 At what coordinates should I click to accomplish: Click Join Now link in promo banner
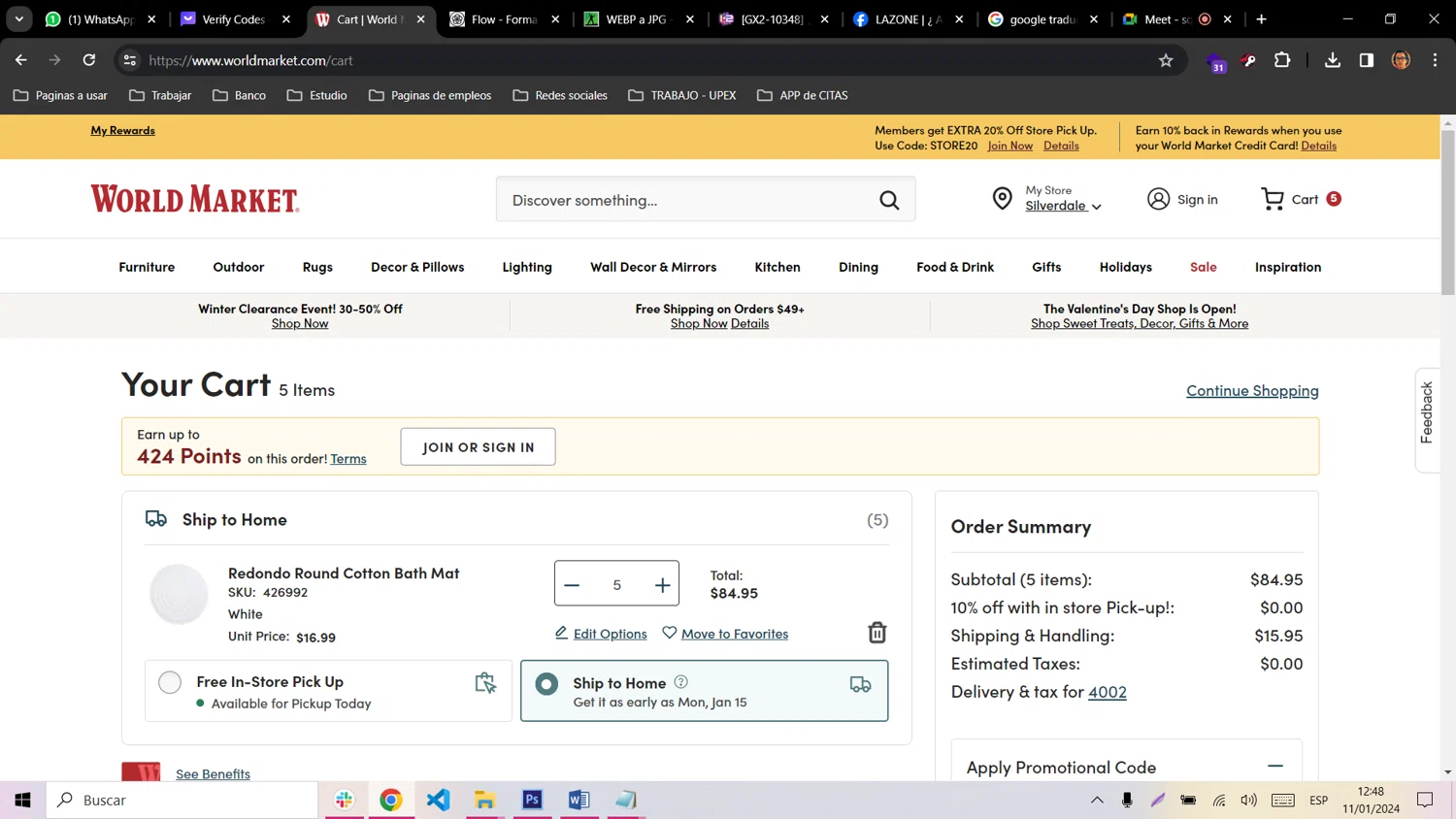[x=1010, y=146]
